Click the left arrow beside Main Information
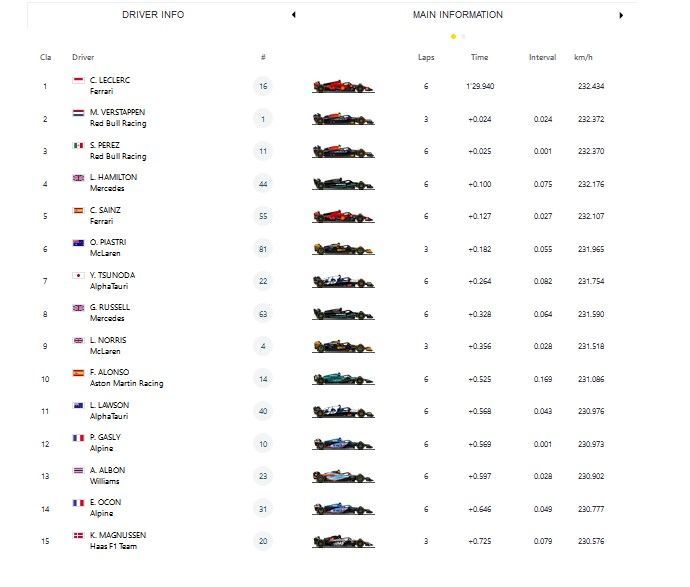This screenshot has width=690, height=587. [x=293, y=15]
